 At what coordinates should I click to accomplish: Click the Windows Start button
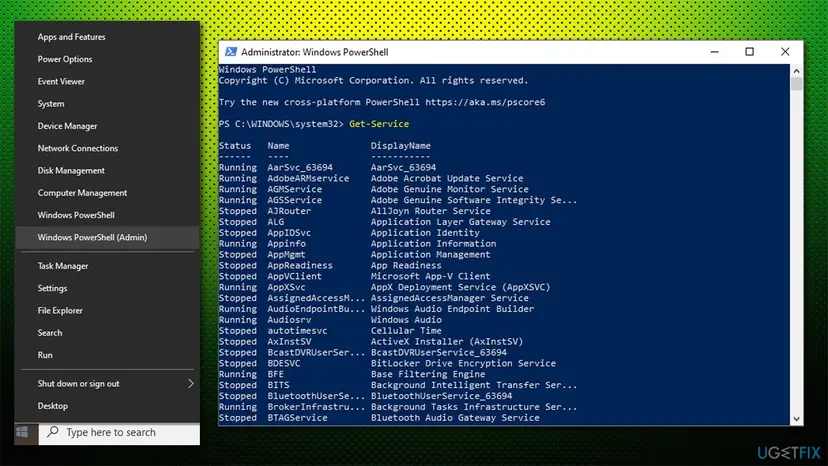coord(22,432)
